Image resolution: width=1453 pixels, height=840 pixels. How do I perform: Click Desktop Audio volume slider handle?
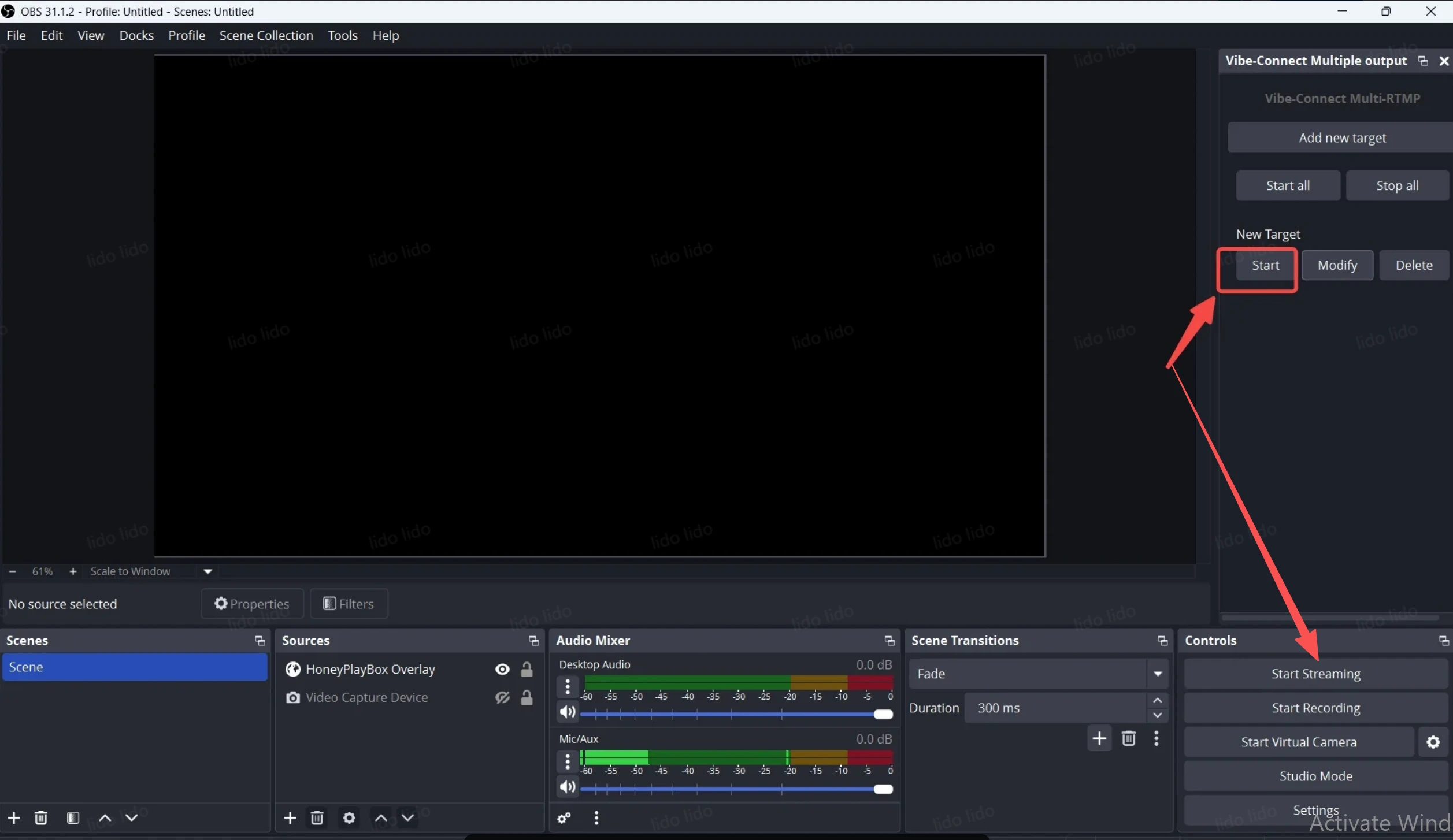pos(883,715)
